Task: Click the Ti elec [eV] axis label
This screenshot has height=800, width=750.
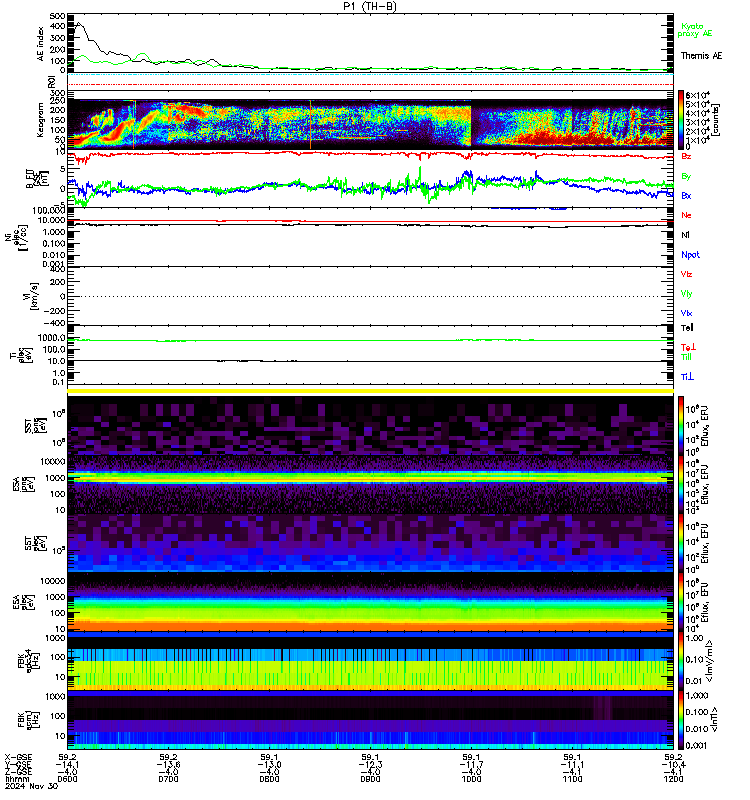Action: [21, 355]
